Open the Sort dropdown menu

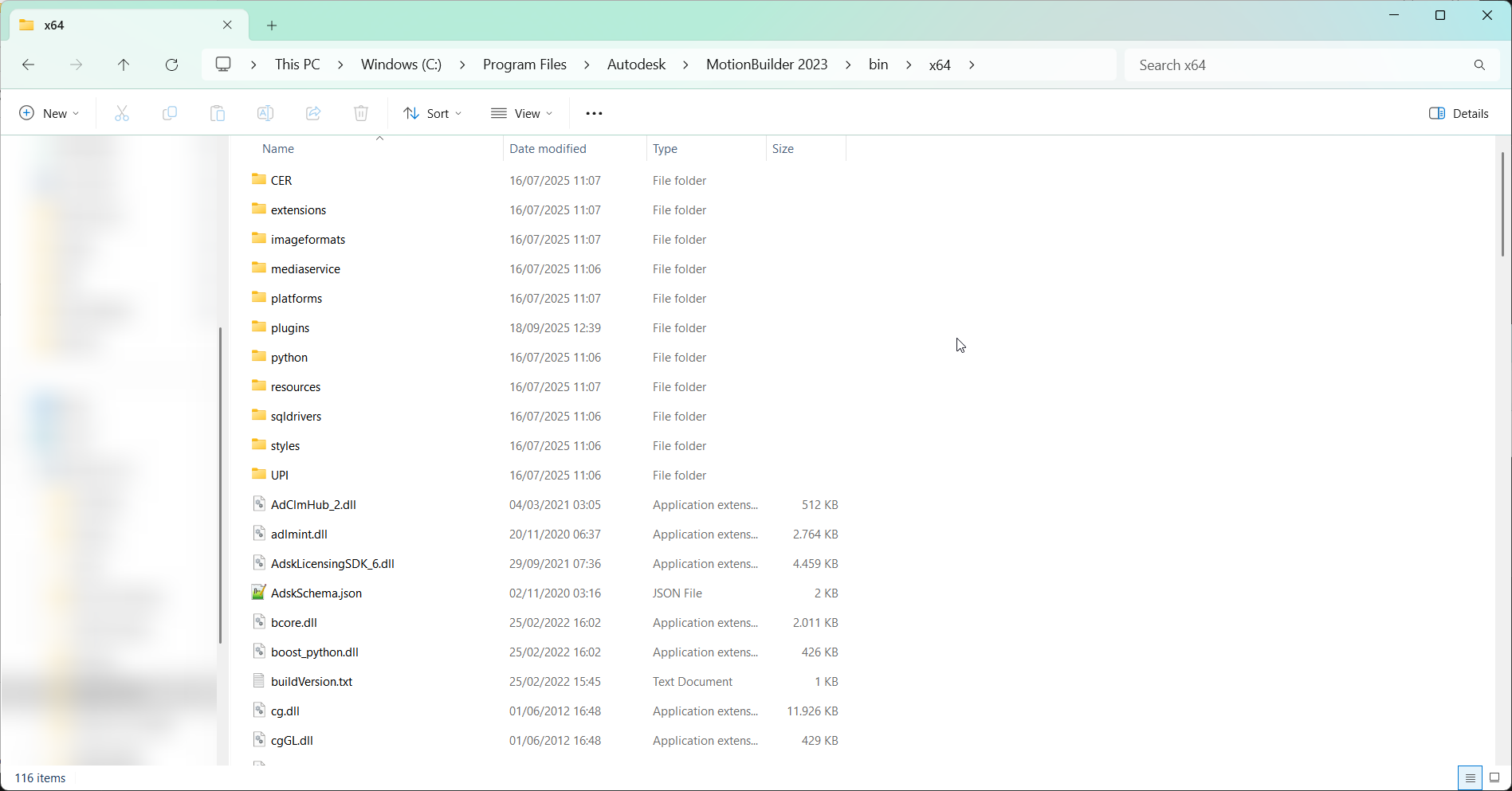(x=432, y=113)
